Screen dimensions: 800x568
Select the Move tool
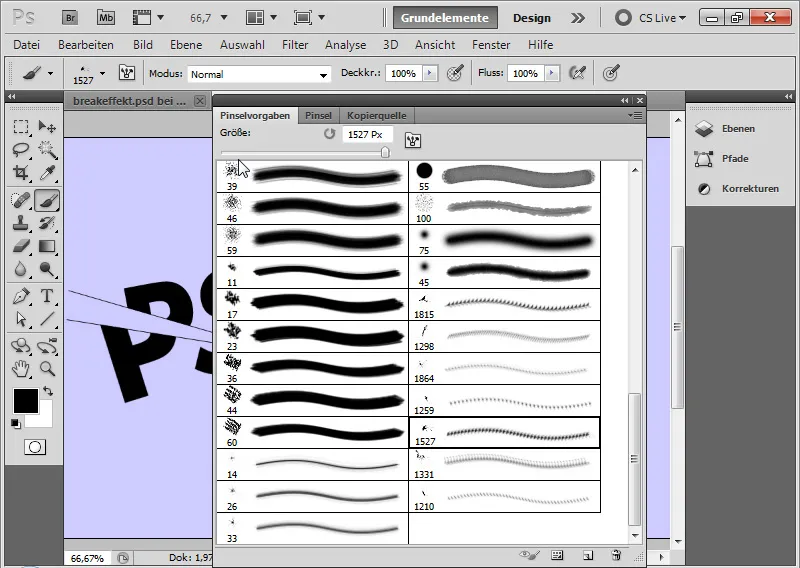(47, 127)
